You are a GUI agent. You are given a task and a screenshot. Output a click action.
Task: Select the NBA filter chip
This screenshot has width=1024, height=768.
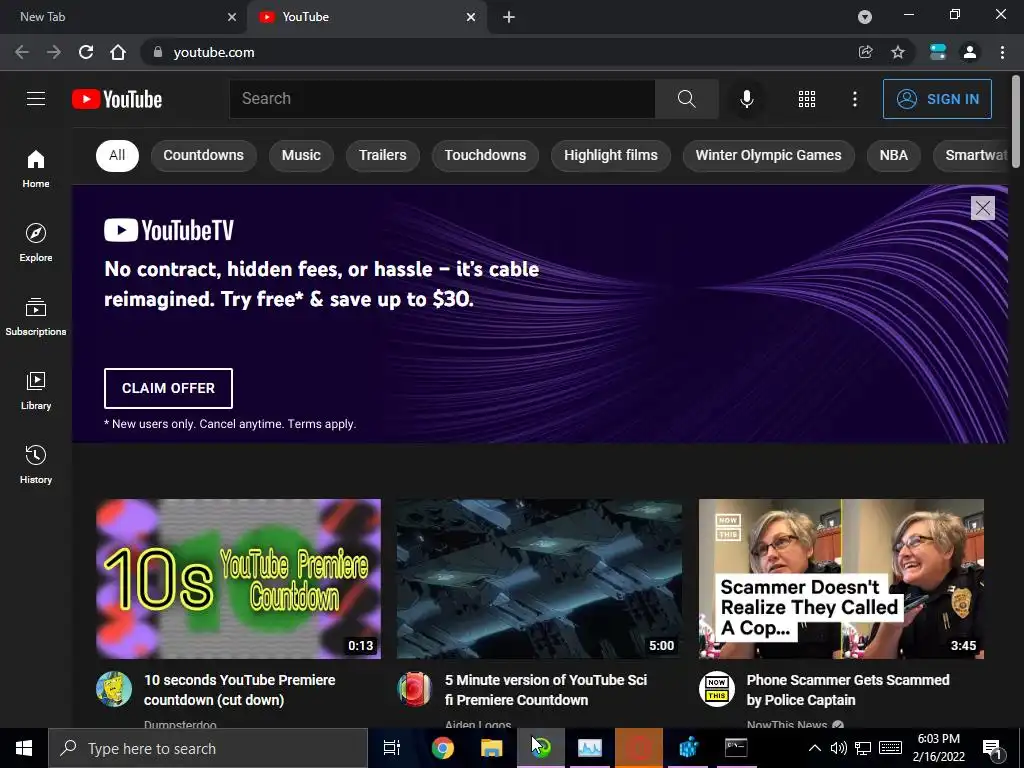click(893, 155)
